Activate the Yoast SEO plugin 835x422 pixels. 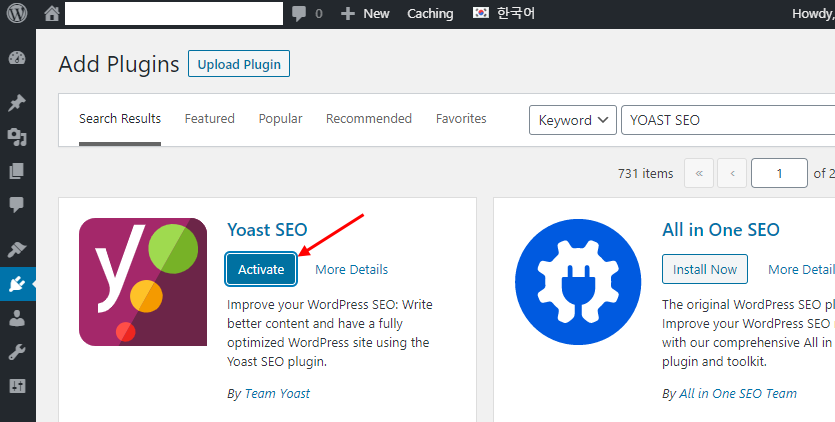click(261, 269)
